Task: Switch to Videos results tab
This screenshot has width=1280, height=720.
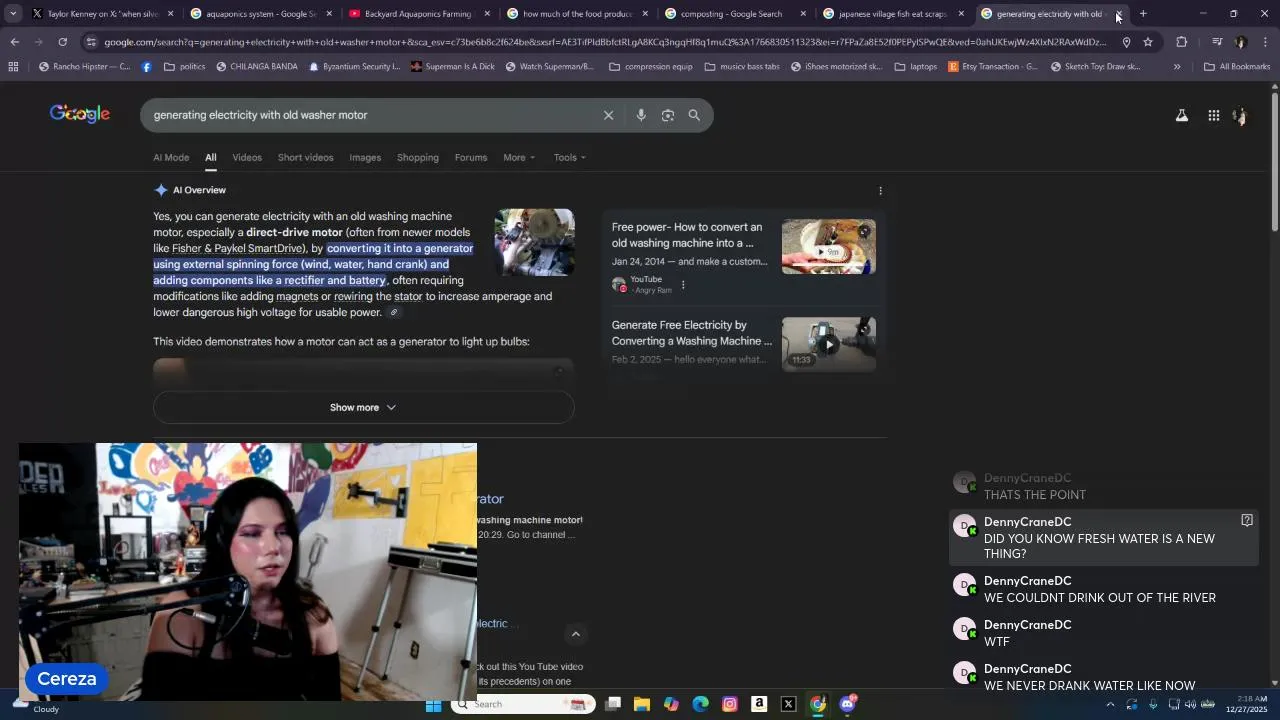Action: pyautogui.click(x=247, y=157)
